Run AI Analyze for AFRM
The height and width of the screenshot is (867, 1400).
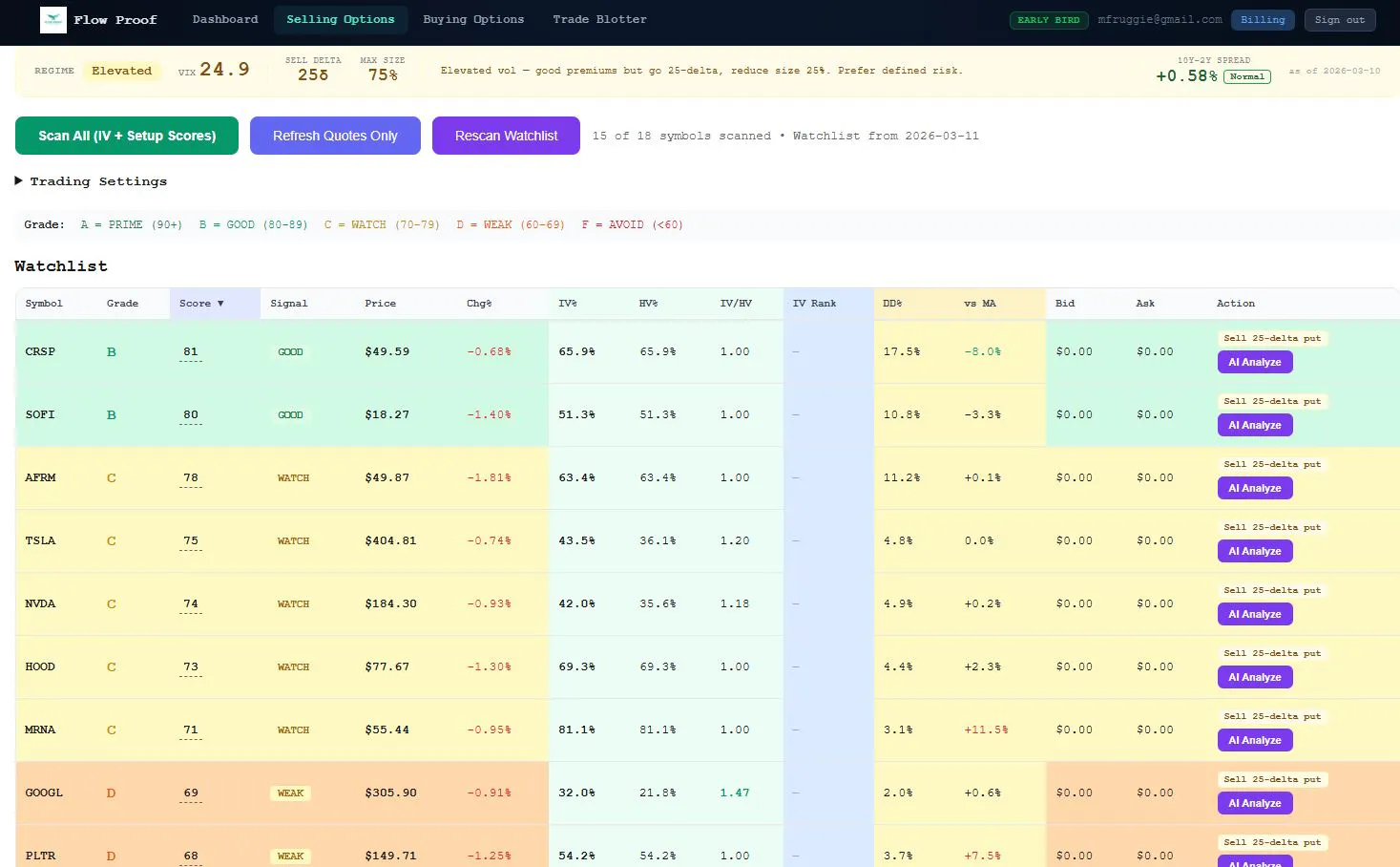tap(1255, 488)
